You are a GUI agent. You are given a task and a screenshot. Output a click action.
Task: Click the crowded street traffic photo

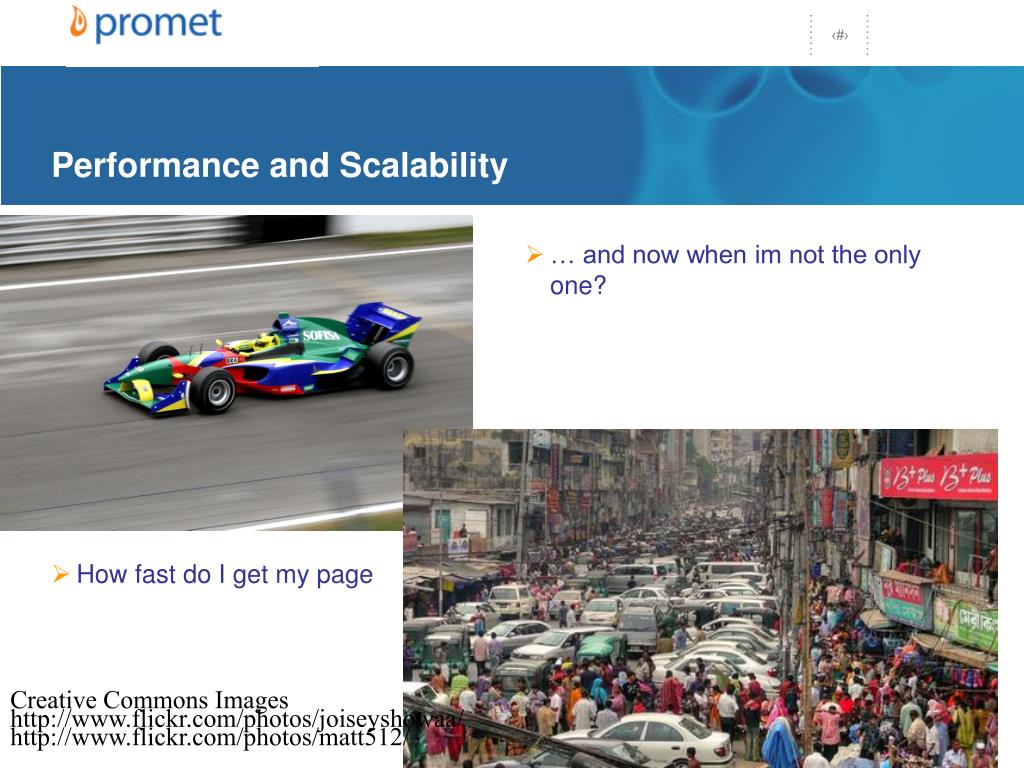pyautogui.click(x=700, y=598)
